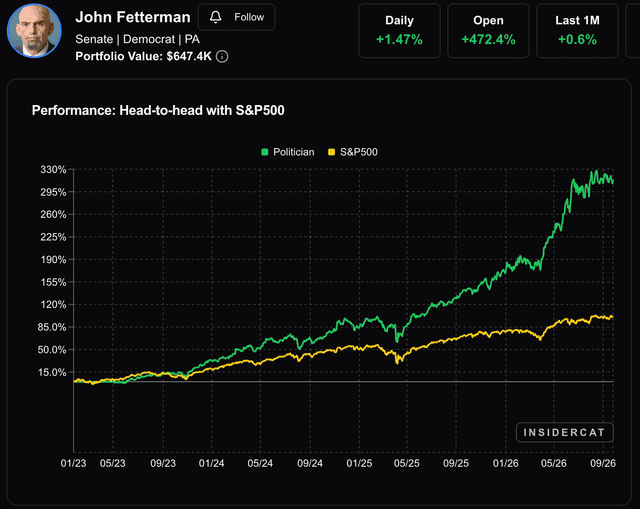The height and width of the screenshot is (509, 640).
Task: Click the 09/24 x-axis date label
Action: (310, 463)
